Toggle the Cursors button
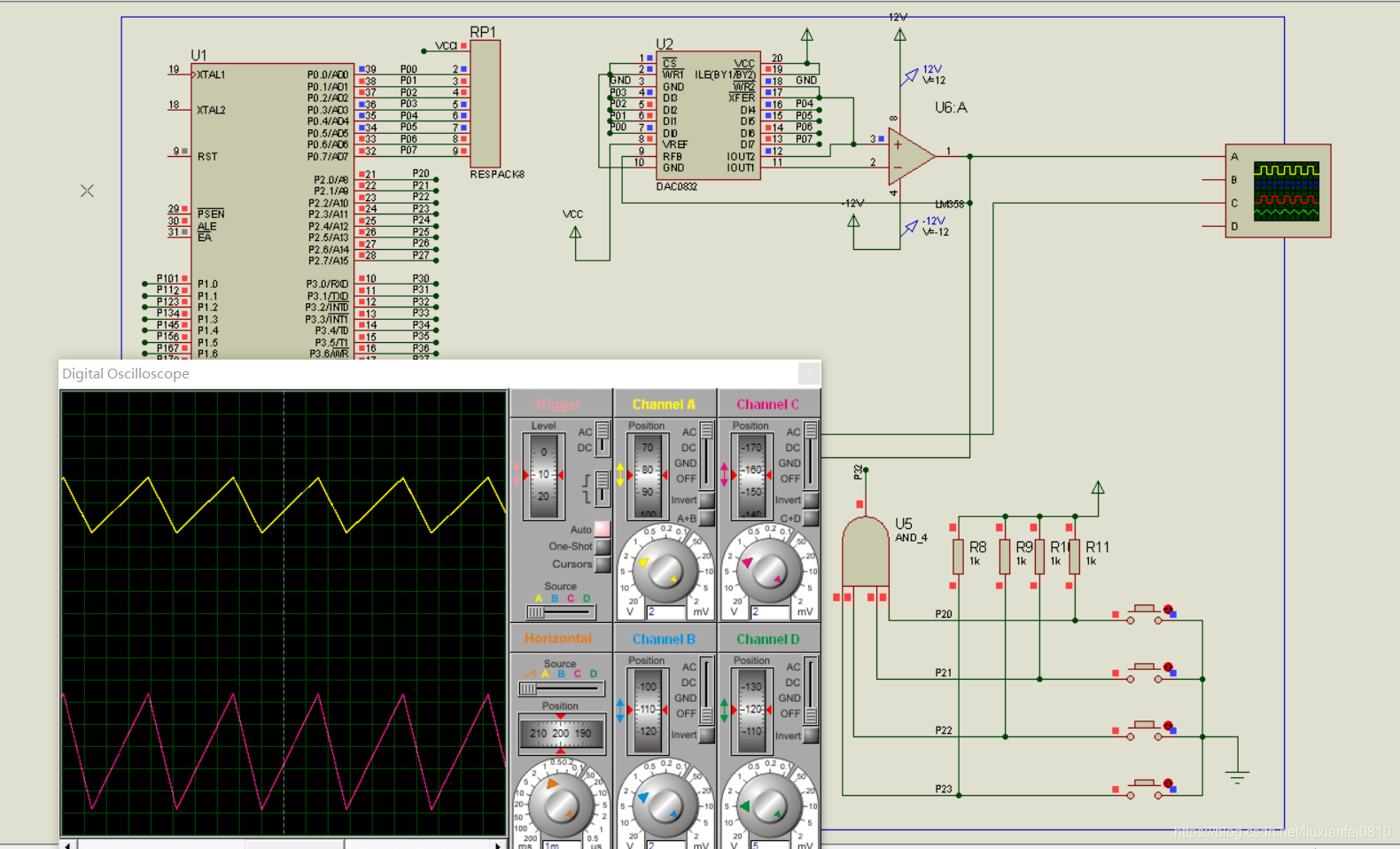This screenshot has width=1400, height=849. coord(603,564)
